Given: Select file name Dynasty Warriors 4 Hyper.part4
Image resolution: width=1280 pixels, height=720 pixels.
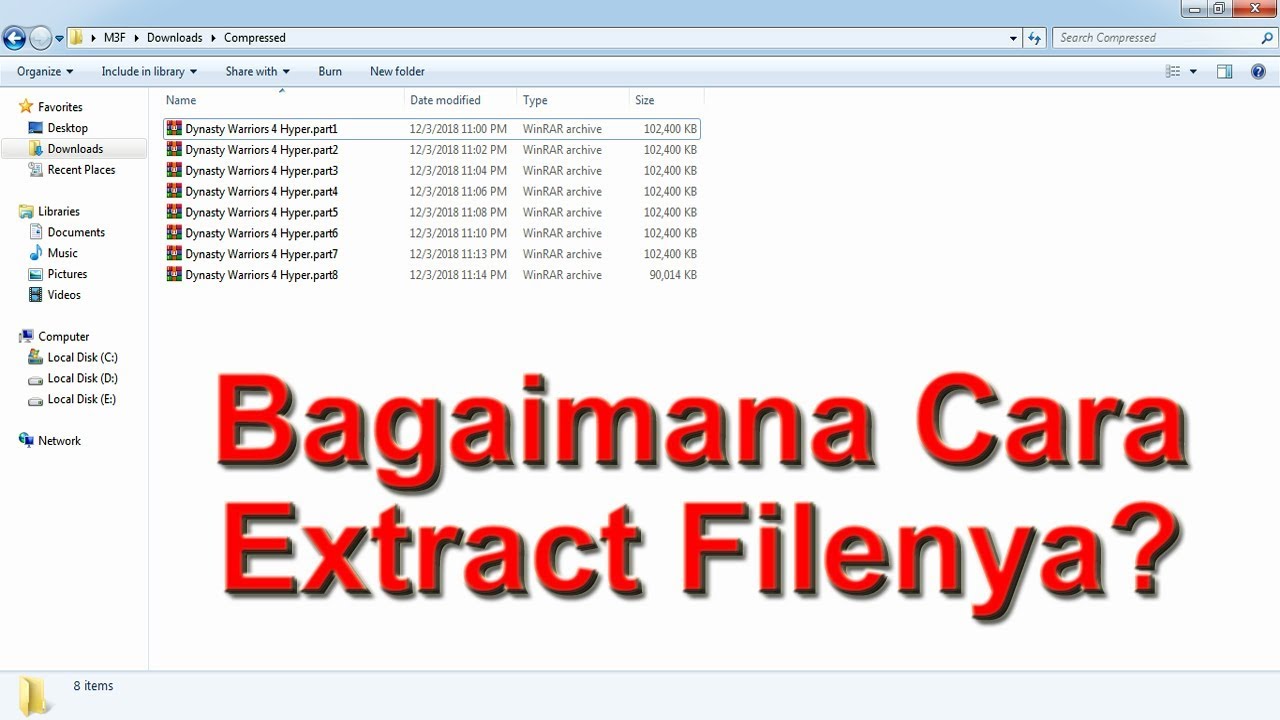Looking at the screenshot, I should click(262, 192).
